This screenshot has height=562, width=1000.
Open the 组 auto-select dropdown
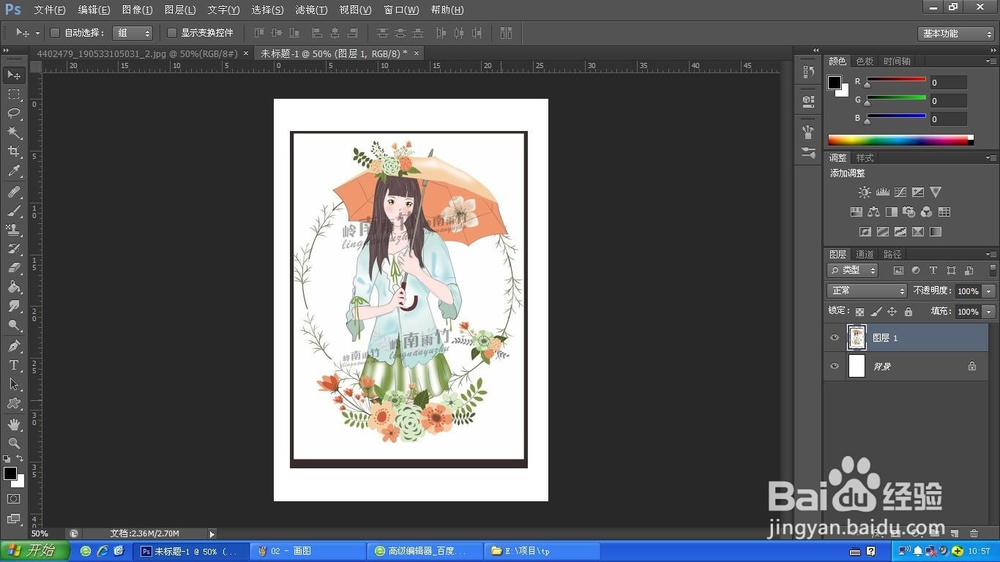133,33
